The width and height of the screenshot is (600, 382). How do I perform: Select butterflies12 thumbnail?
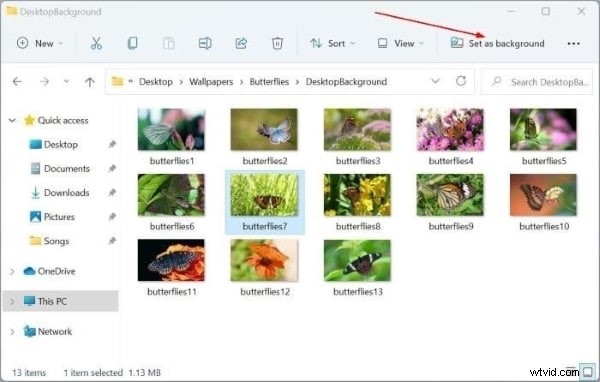coord(264,260)
